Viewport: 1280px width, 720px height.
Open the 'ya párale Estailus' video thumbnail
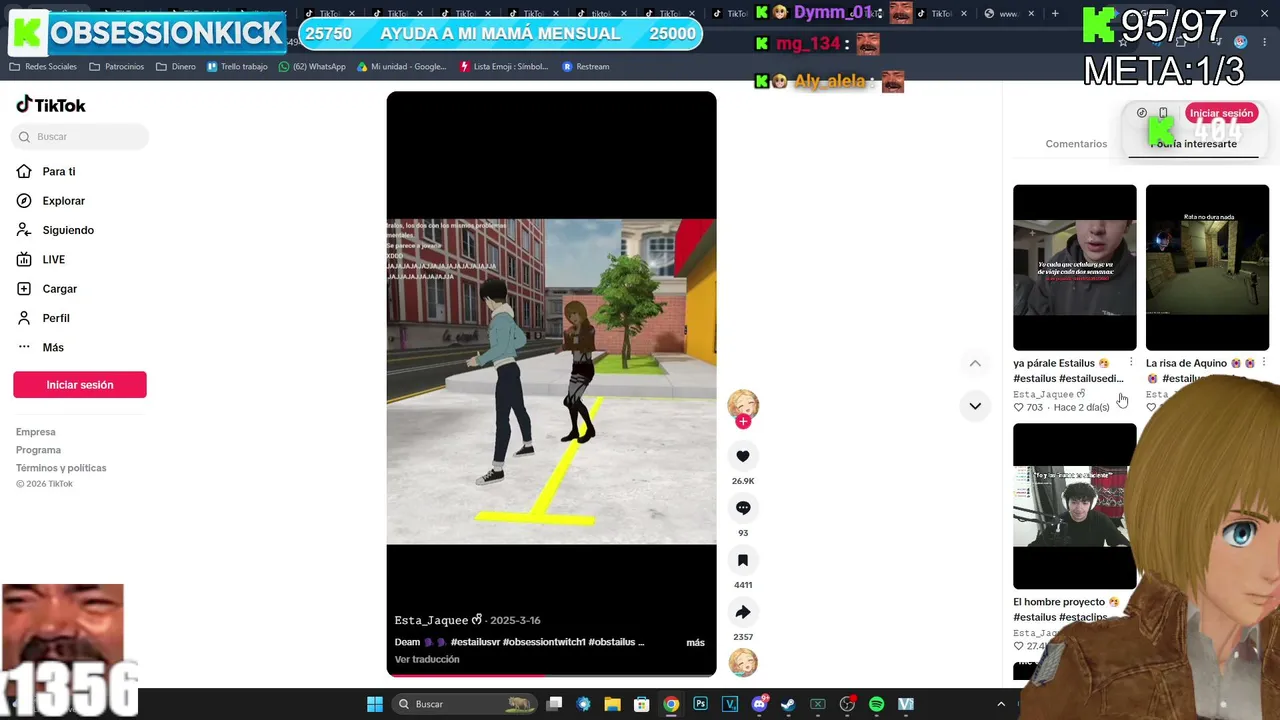point(1075,268)
